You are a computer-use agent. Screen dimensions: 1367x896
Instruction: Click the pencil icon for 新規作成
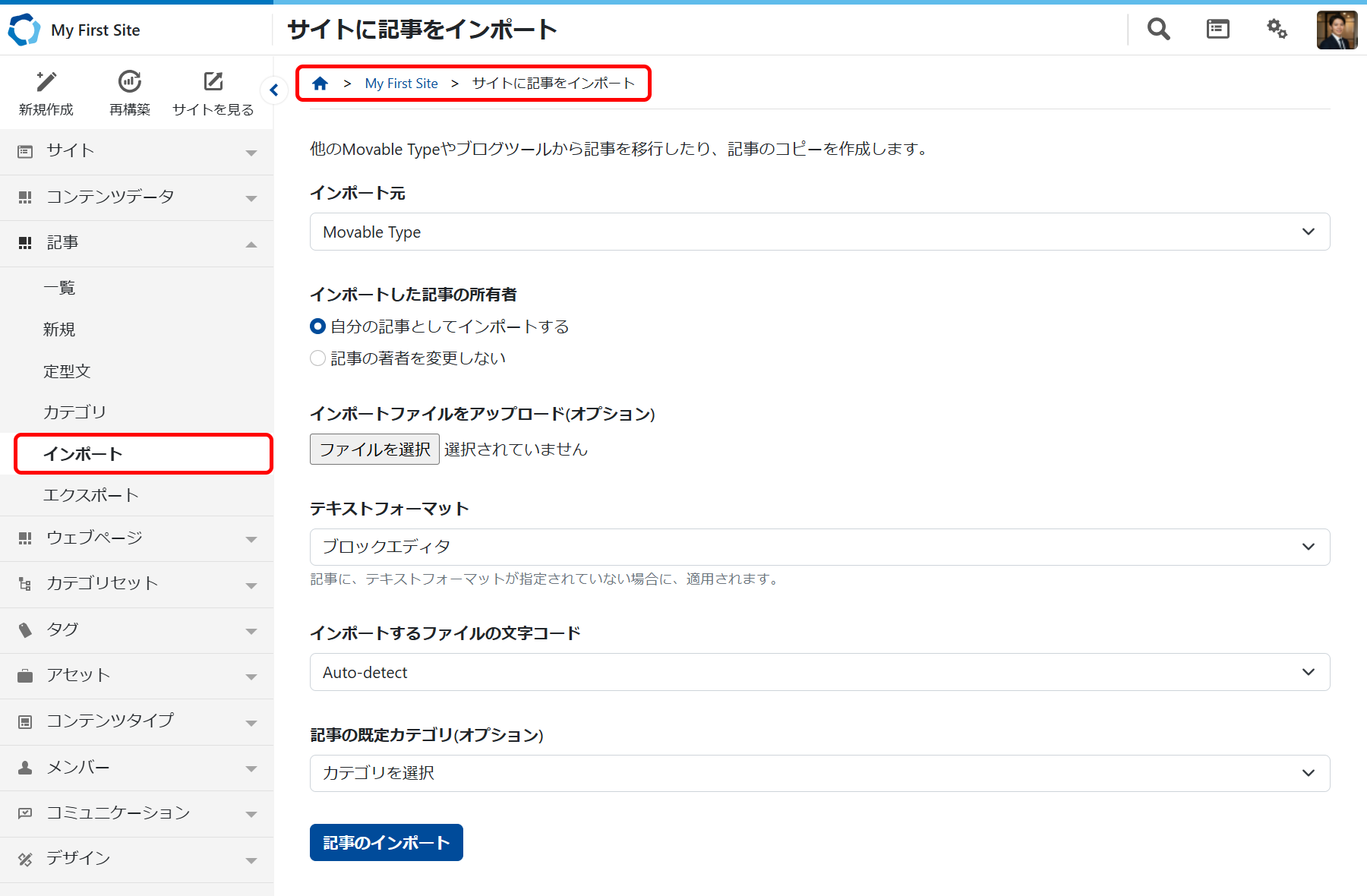[x=46, y=82]
